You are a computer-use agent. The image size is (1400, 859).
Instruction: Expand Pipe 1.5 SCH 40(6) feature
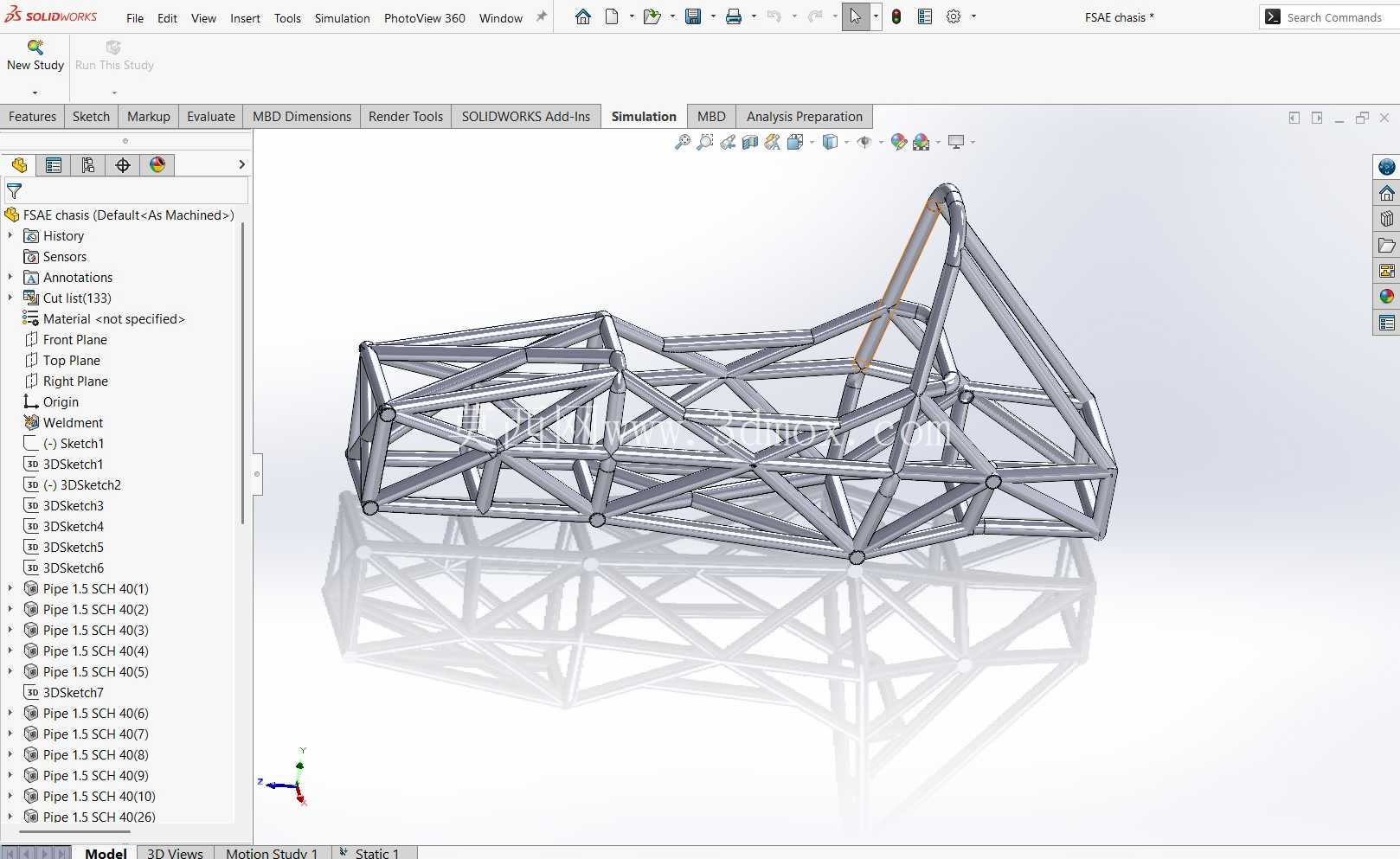click(10, 713)
